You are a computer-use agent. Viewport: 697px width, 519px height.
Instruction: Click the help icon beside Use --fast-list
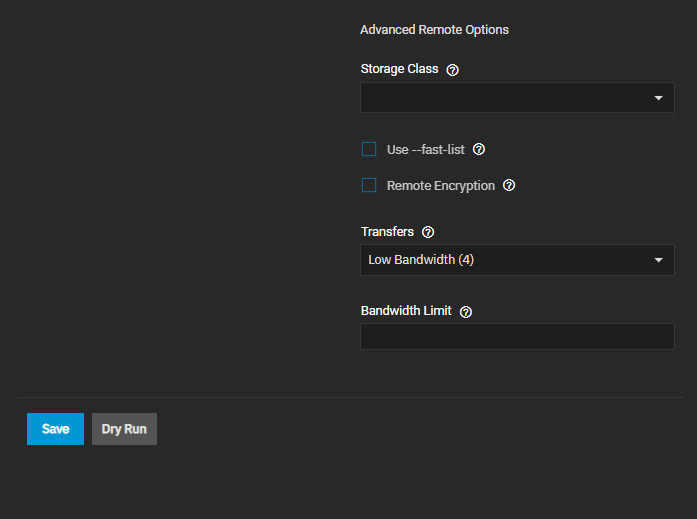click(x=479, y=150)
